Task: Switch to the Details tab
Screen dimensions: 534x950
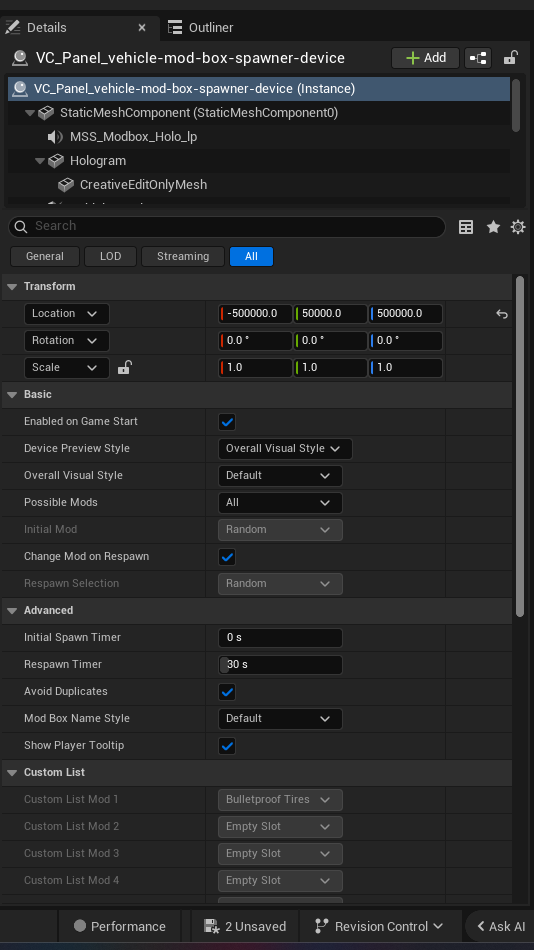Action: tap(79, 27)
